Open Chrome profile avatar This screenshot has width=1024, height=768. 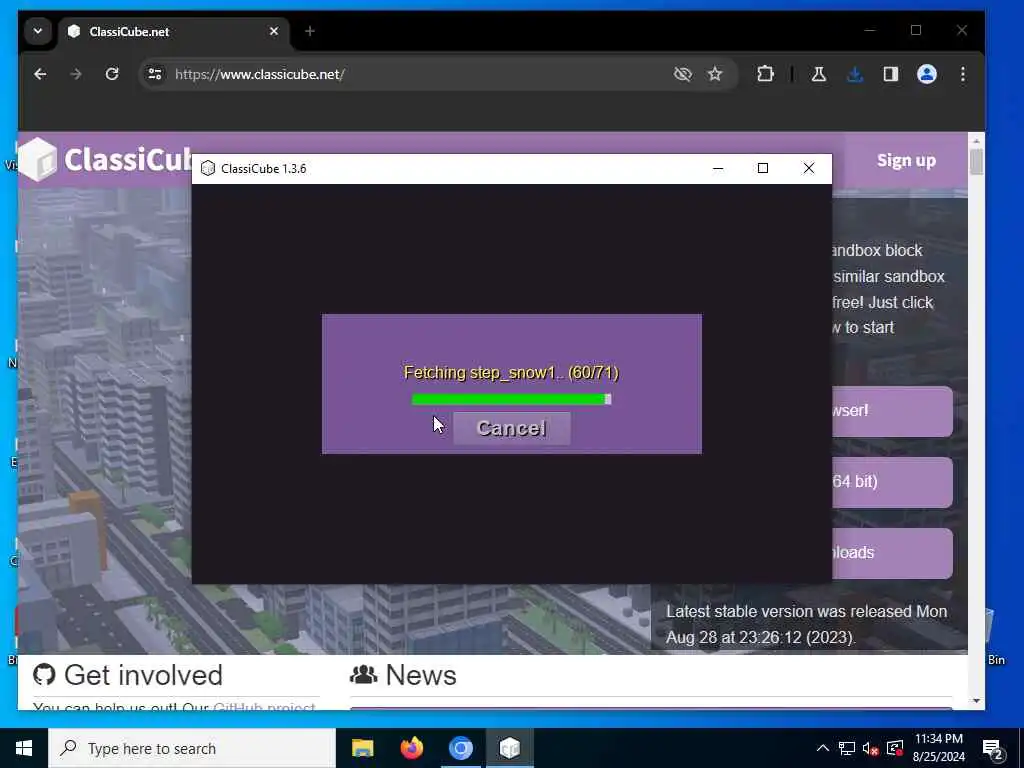927,74
